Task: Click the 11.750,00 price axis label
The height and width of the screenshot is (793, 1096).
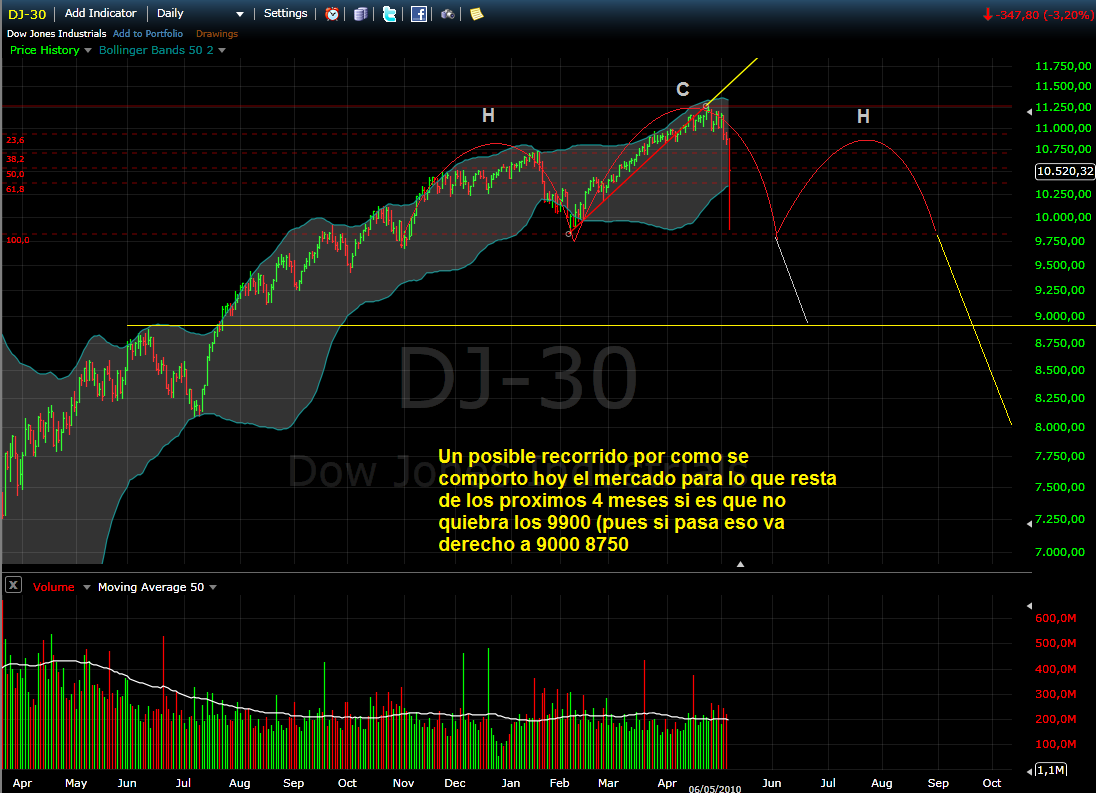Action: tap(1062, 66)
